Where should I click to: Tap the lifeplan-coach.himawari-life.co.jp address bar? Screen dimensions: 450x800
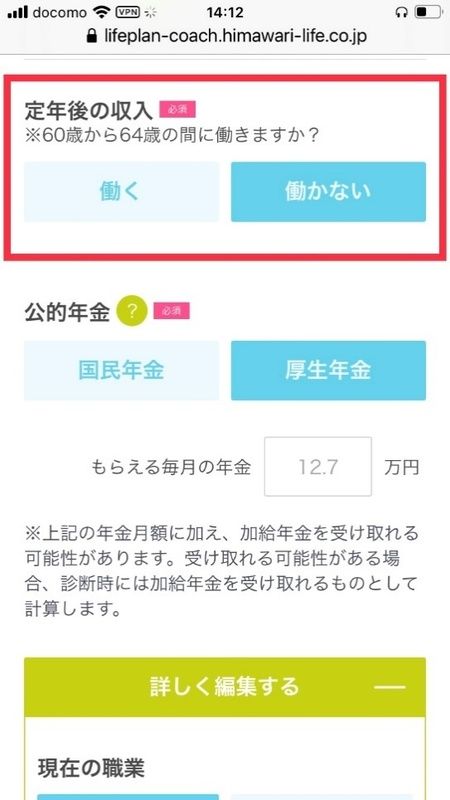(227, 36)
